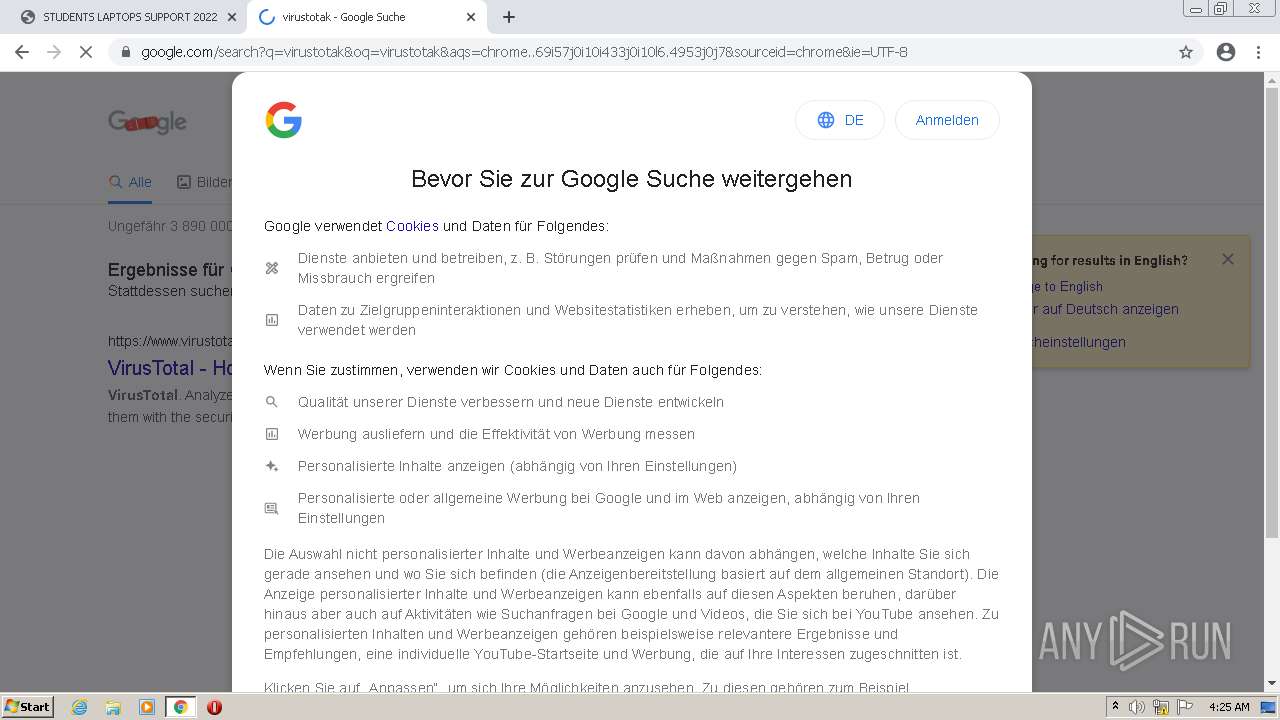This screenshot has width=1280, height=720.
Task: Open the VirusTotal search result link
Action: click(170, 367)
